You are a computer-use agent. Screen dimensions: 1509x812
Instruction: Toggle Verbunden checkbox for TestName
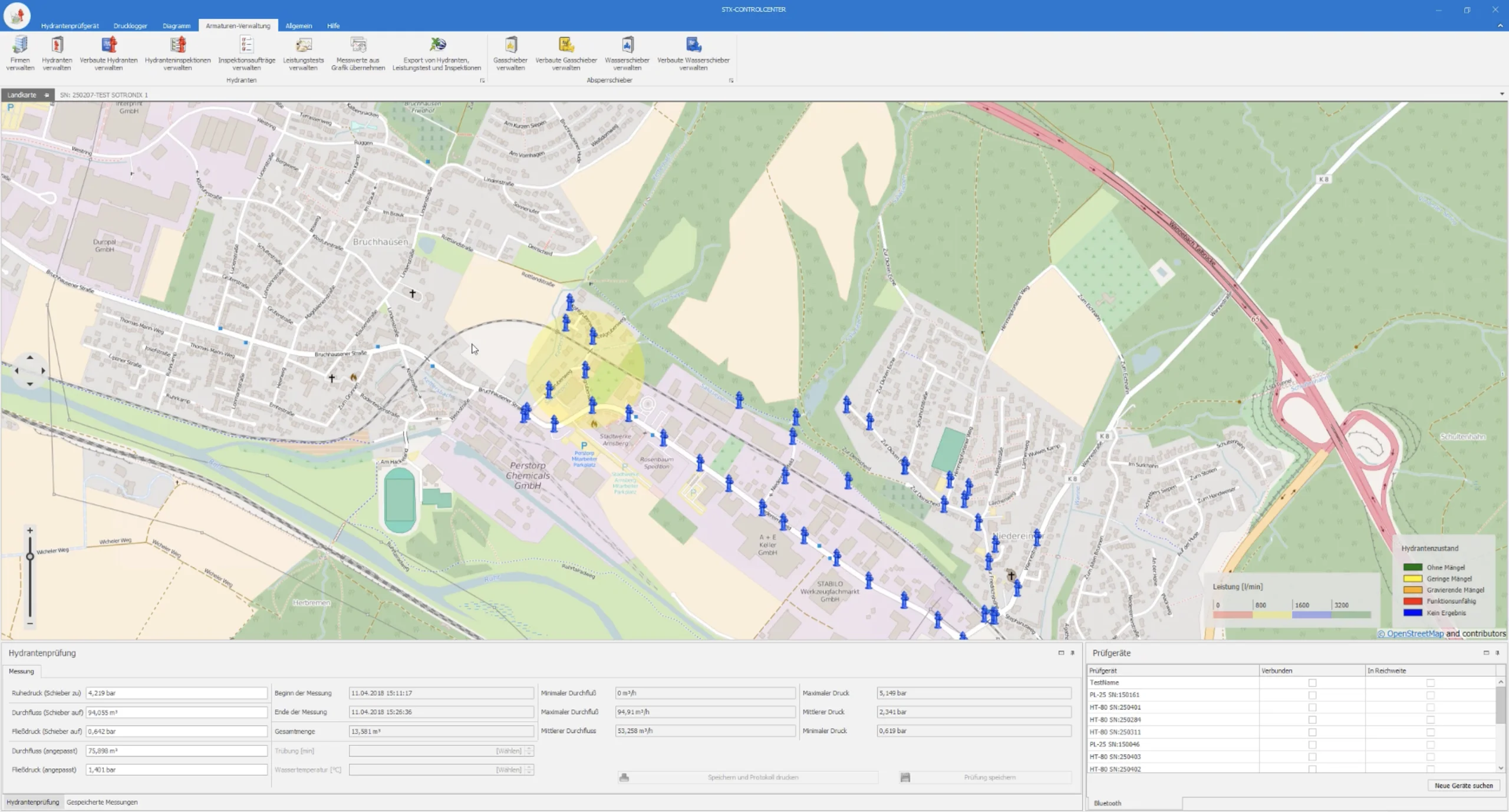click(x=1312, y=682)
